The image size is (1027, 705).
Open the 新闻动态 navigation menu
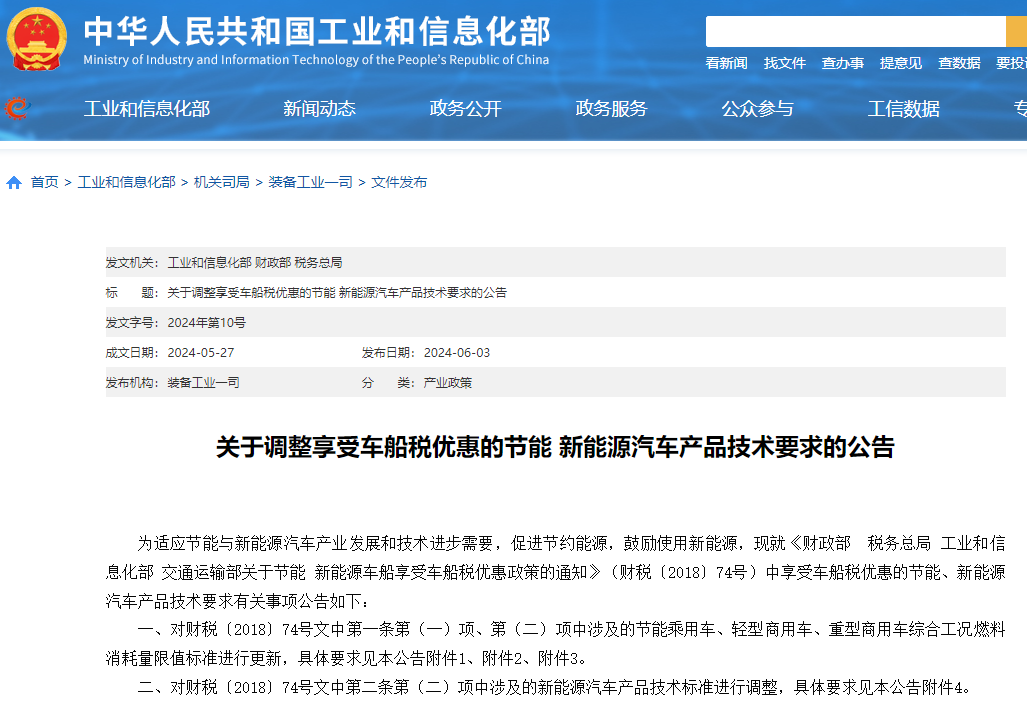[x=319, y=109]
